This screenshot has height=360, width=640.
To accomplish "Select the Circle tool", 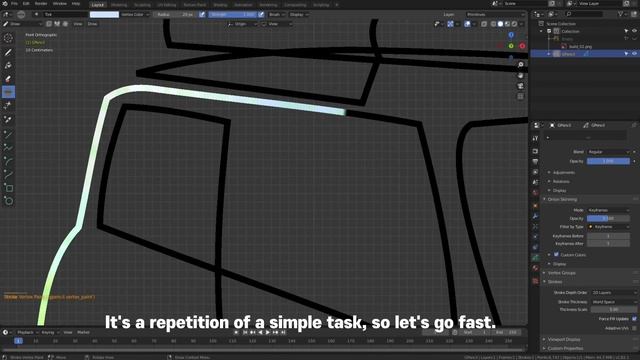I will click(8, 201).
